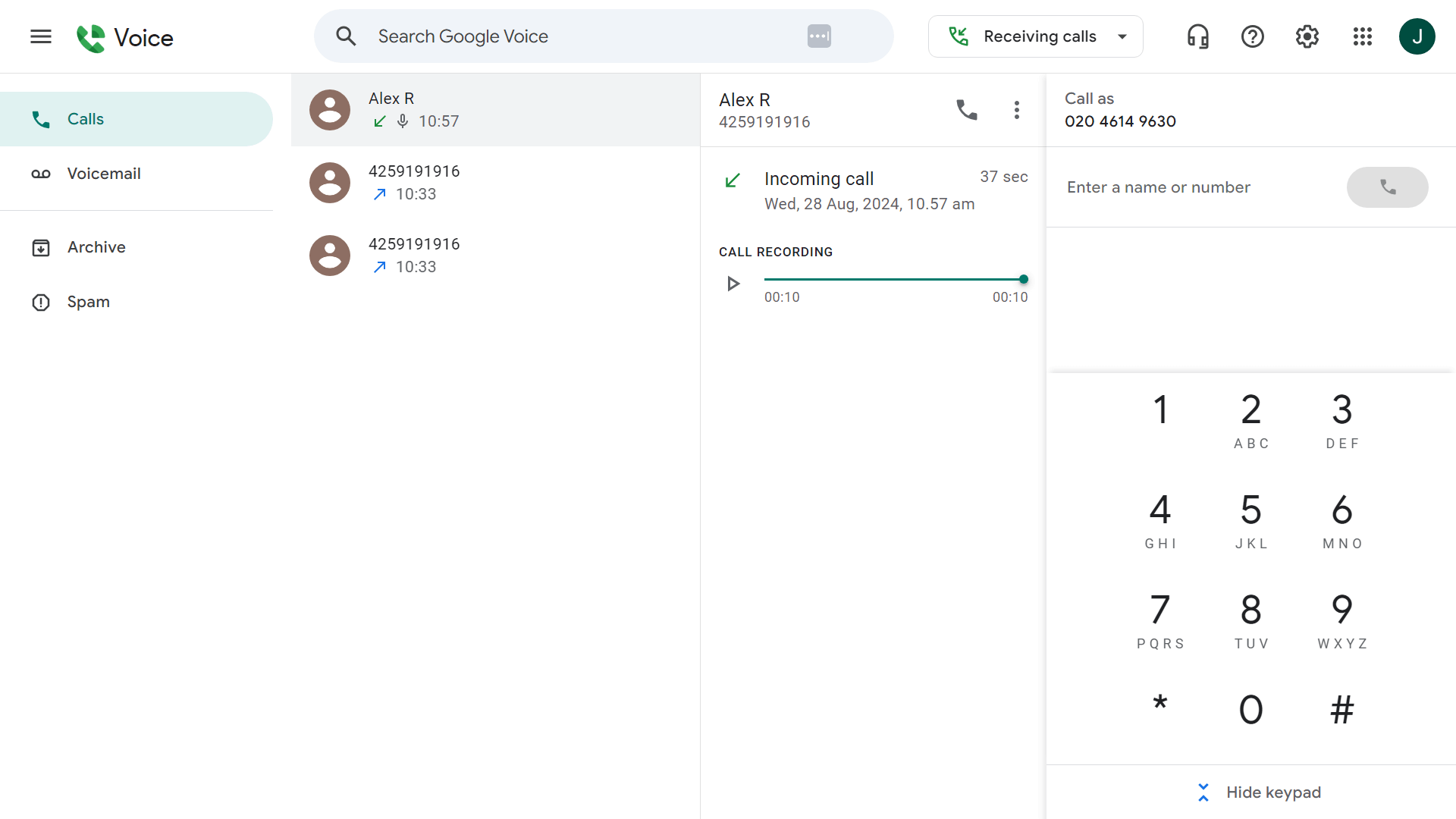
Task: Open the Voicemail section
Action: coord(103,173)
